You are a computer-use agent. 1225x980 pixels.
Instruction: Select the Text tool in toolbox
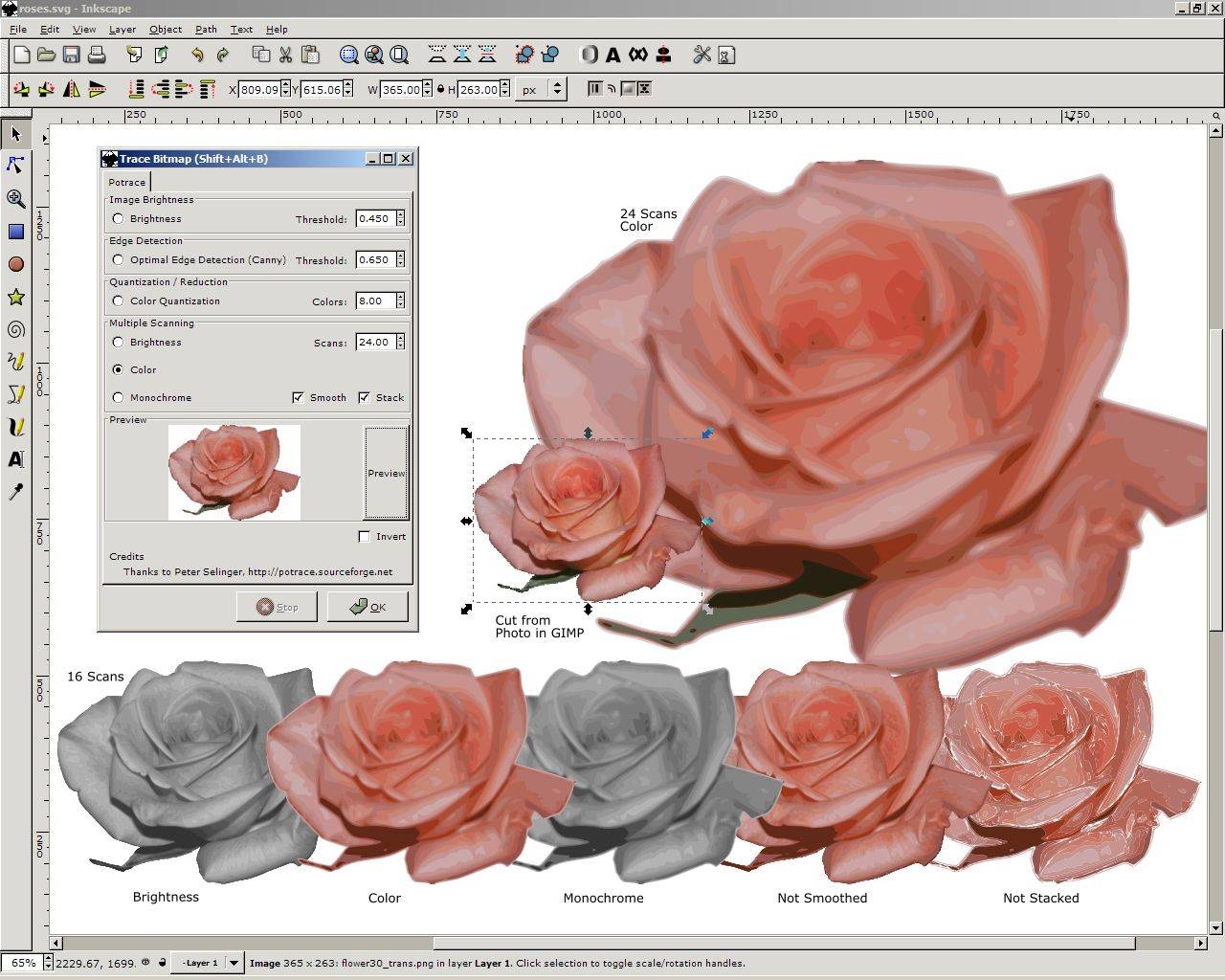tap(15, 459)
